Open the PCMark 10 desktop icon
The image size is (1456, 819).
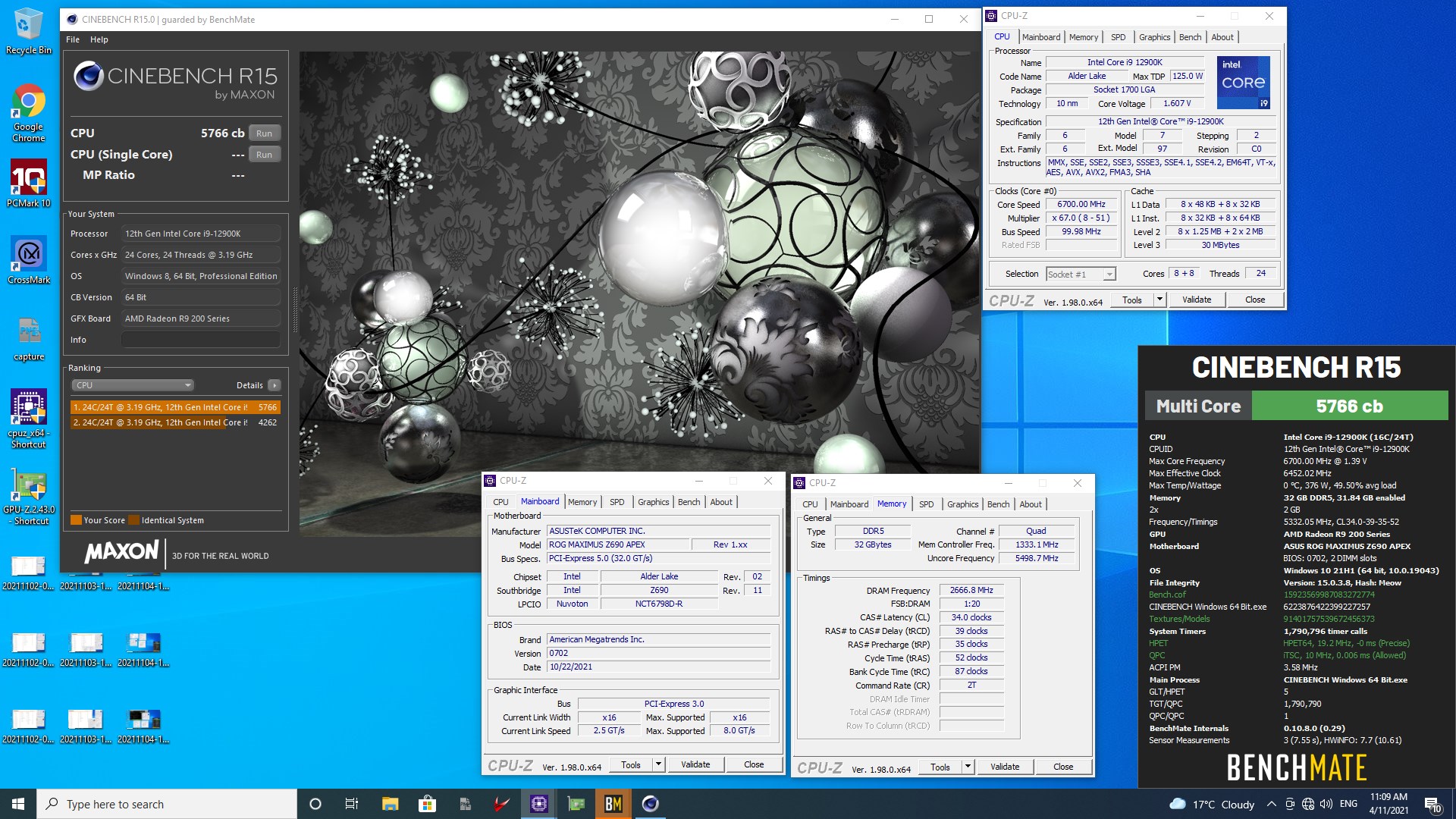(29, 184)
